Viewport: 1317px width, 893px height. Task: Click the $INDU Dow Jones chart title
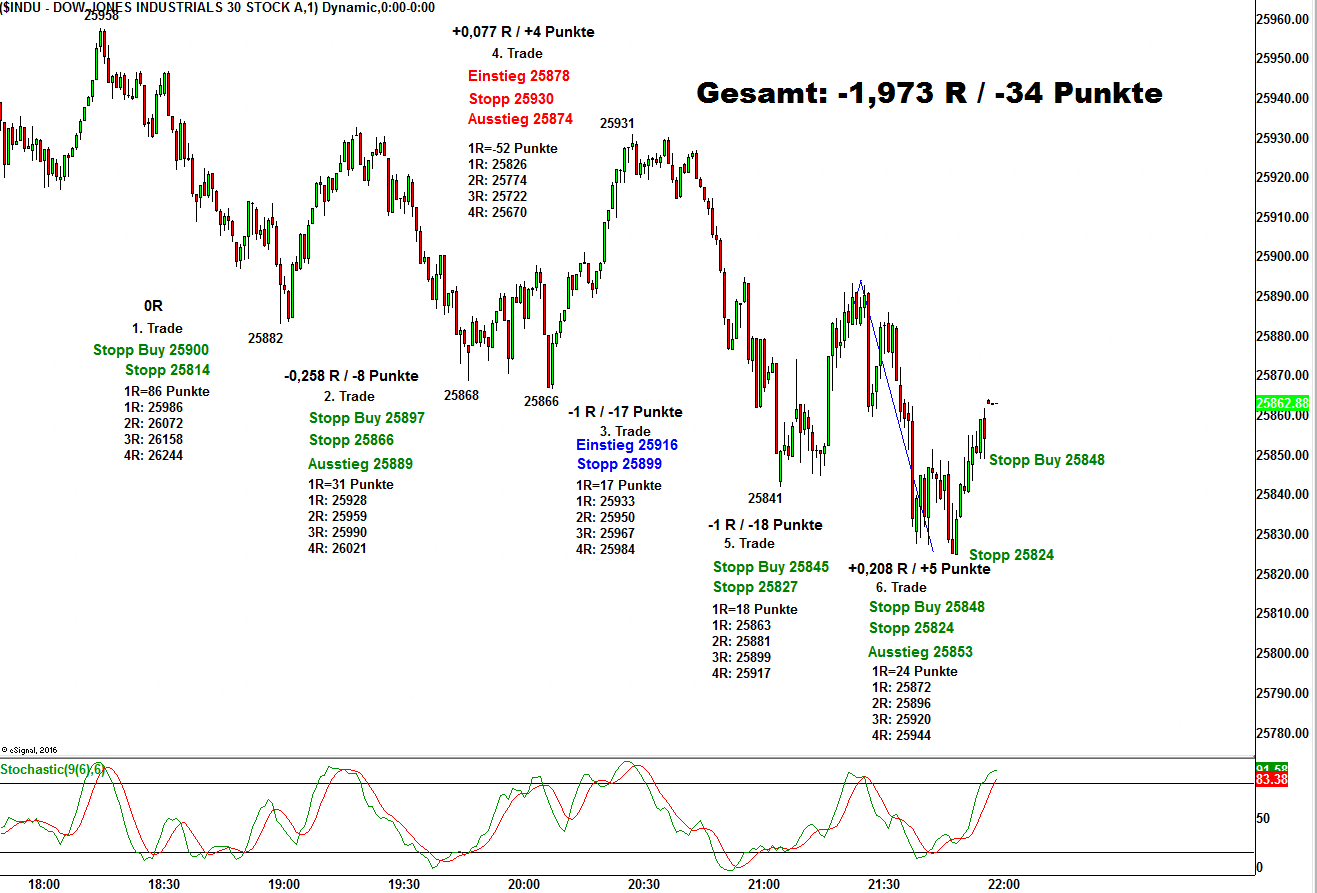217,7
